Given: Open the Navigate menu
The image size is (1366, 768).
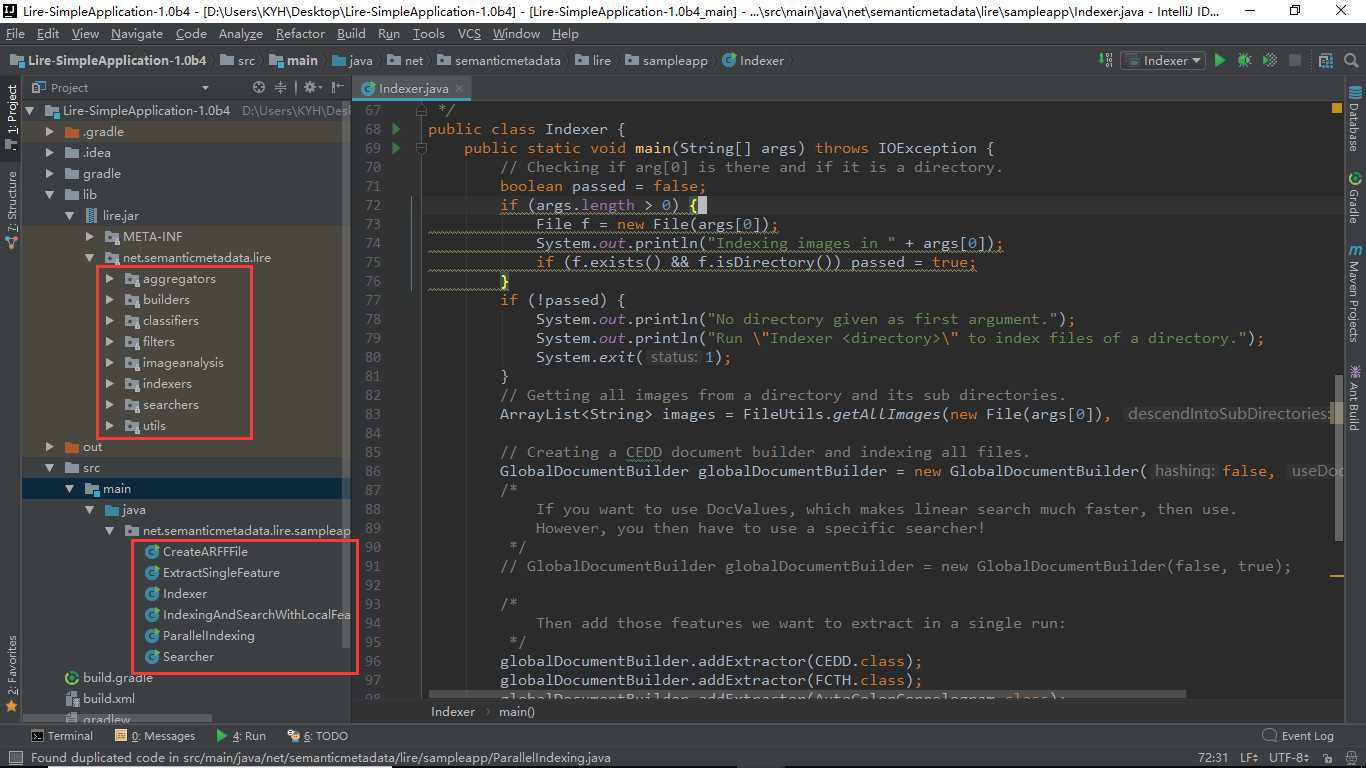Looking at the screenshot, I should point(137,33).
